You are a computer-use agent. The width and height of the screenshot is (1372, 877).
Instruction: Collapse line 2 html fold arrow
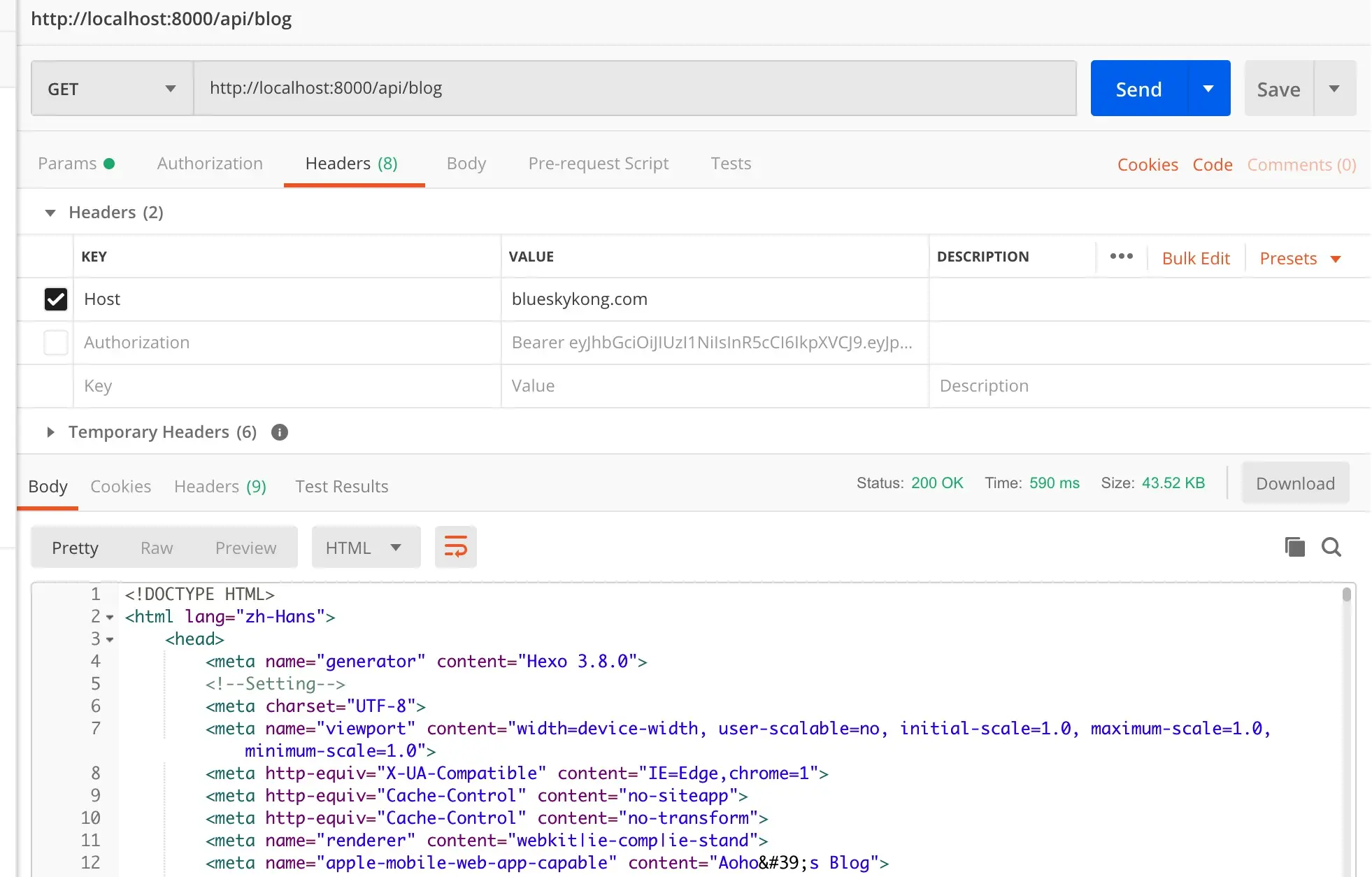pyautogui.click(x=110, y=618)
